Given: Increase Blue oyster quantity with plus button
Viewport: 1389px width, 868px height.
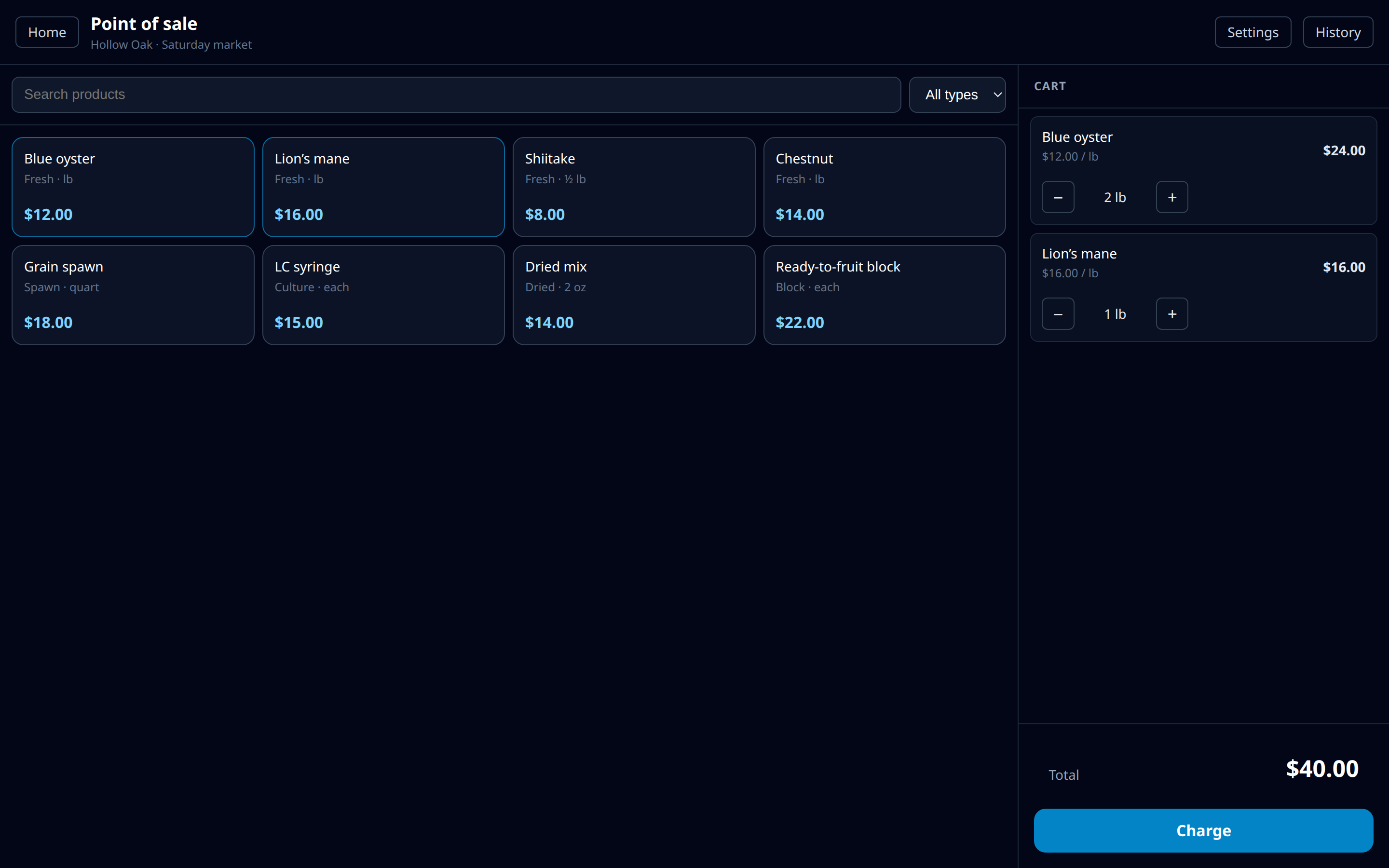Looking at the screenshot, I should (1171, 197).
